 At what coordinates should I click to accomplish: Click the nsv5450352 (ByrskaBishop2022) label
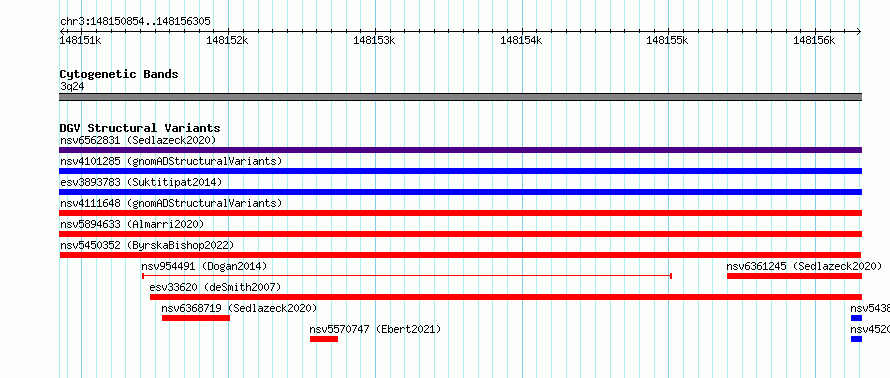point(147,245)
